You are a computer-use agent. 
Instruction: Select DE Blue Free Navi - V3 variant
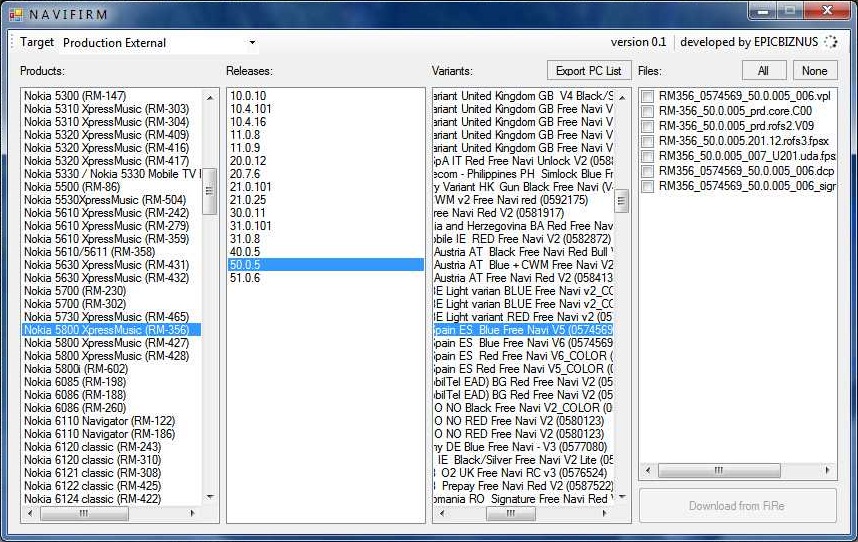click(x=524, y=447)
